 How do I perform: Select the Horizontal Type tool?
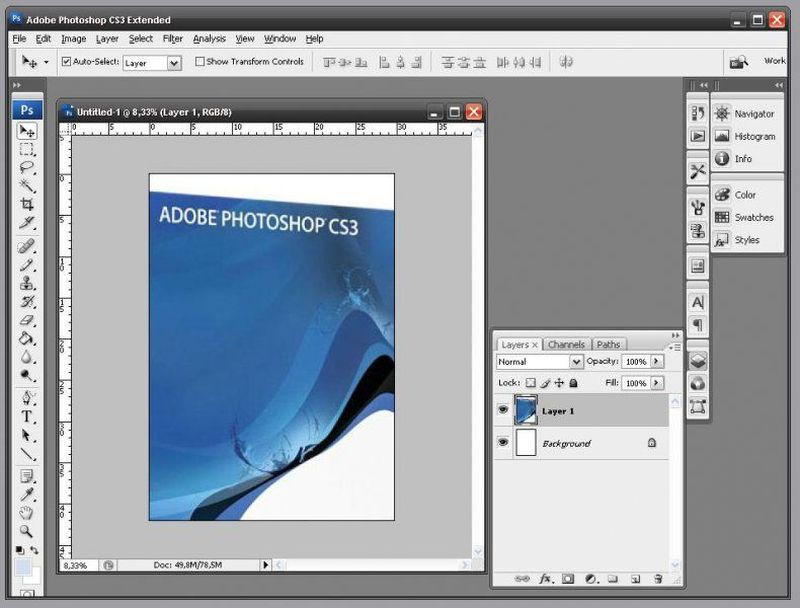point(27,416)
